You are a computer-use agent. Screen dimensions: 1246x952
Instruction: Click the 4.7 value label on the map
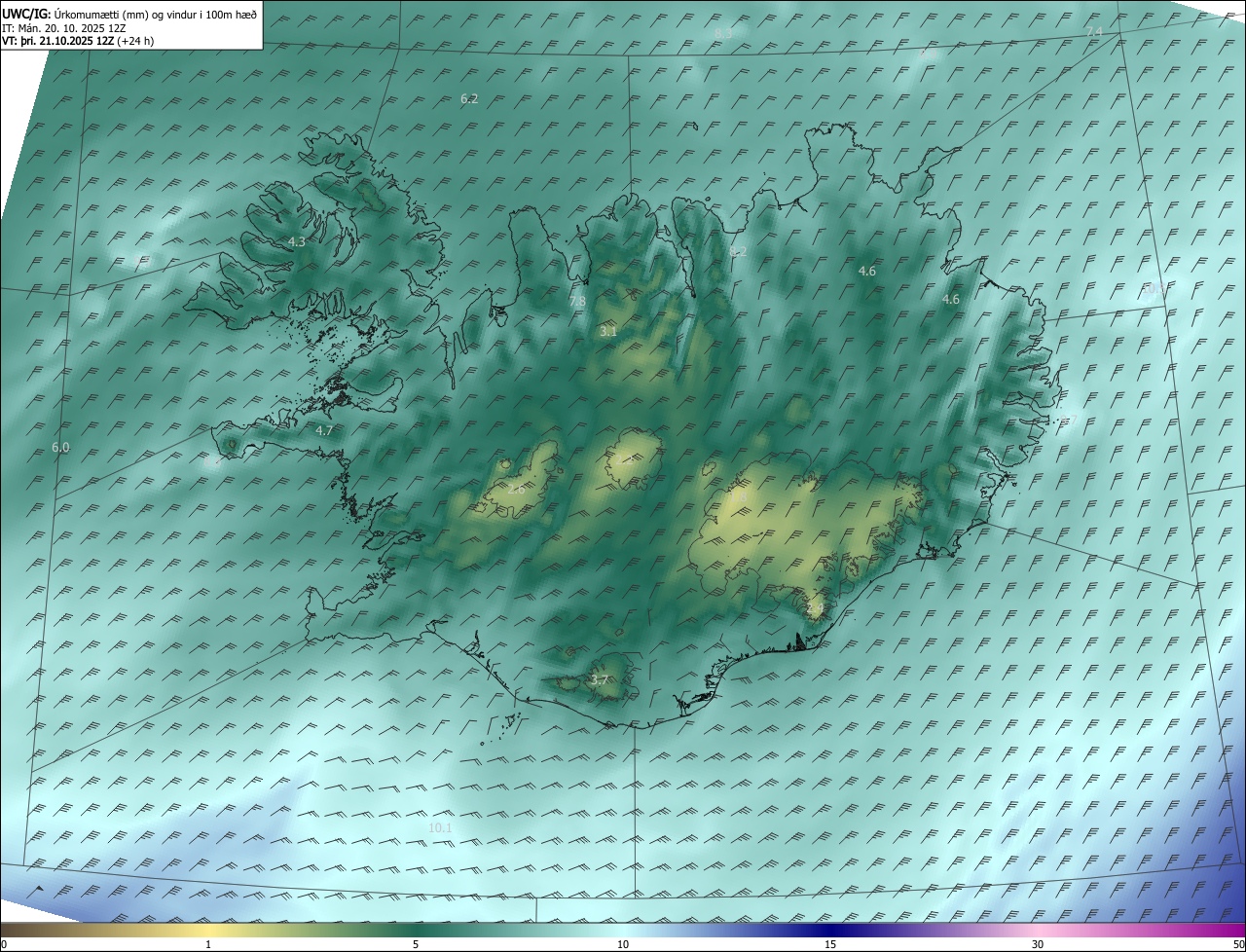324,430
